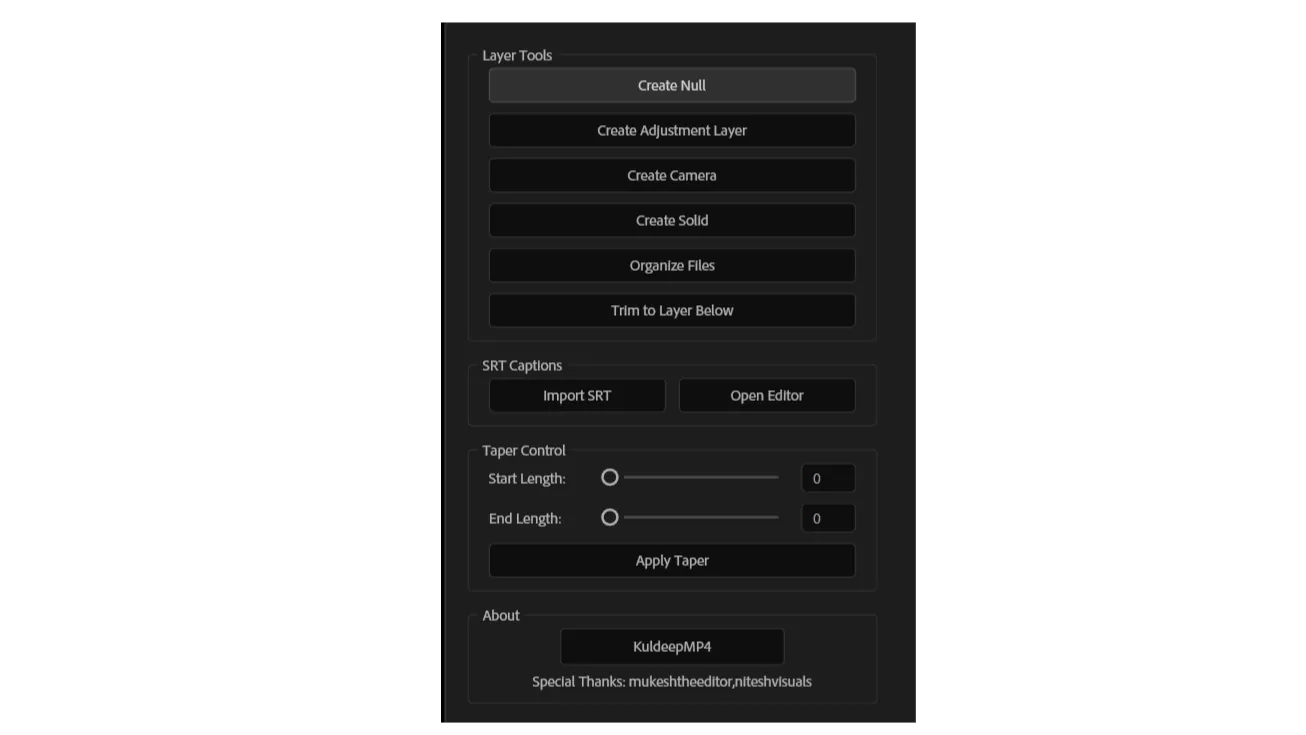Click the middle of End Length slider track
The width and height of the screenshot is (1306, 735).
(x=700, y=518)
